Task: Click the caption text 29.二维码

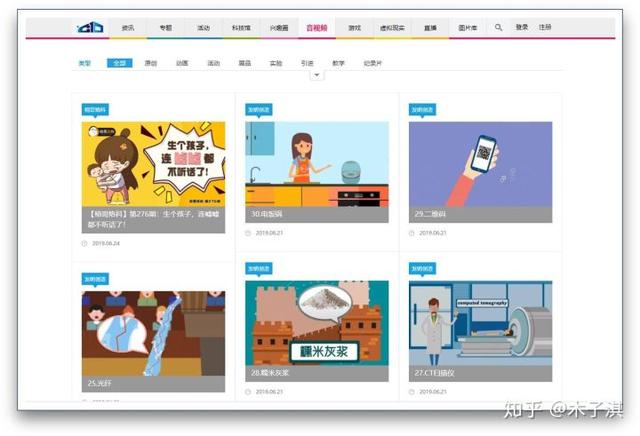Action: point(430,214)
